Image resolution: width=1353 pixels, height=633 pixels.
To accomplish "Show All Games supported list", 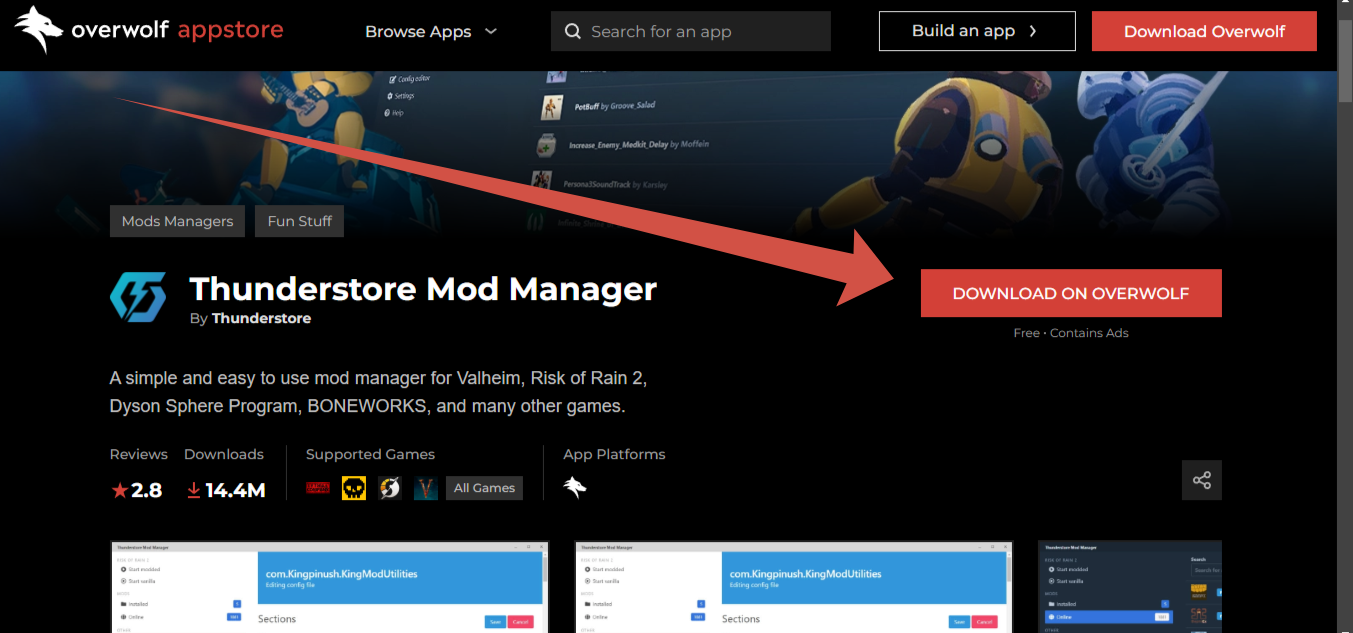I will 484,488.
